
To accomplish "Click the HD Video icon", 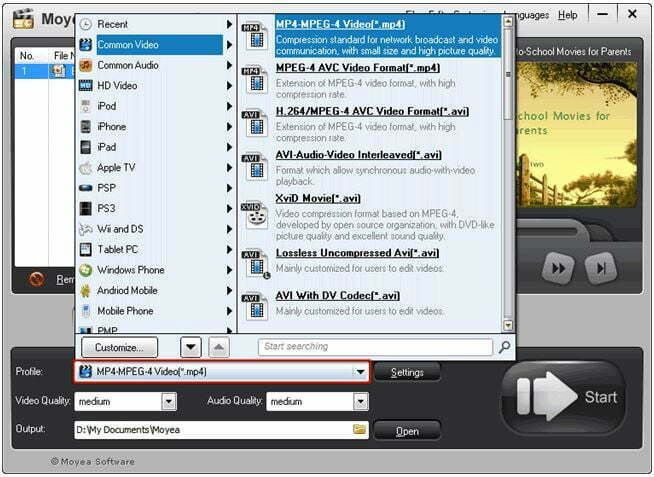I will pos(86,85).
